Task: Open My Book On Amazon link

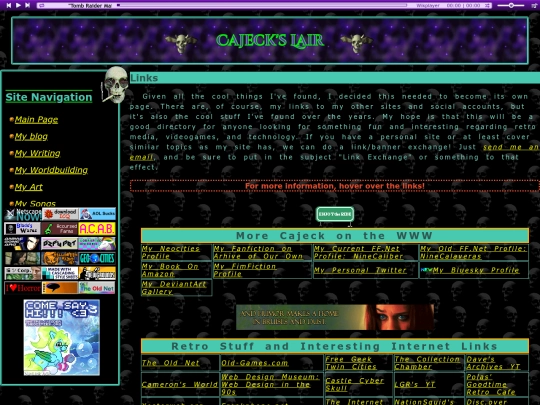Action: click(x=170, y=270)
